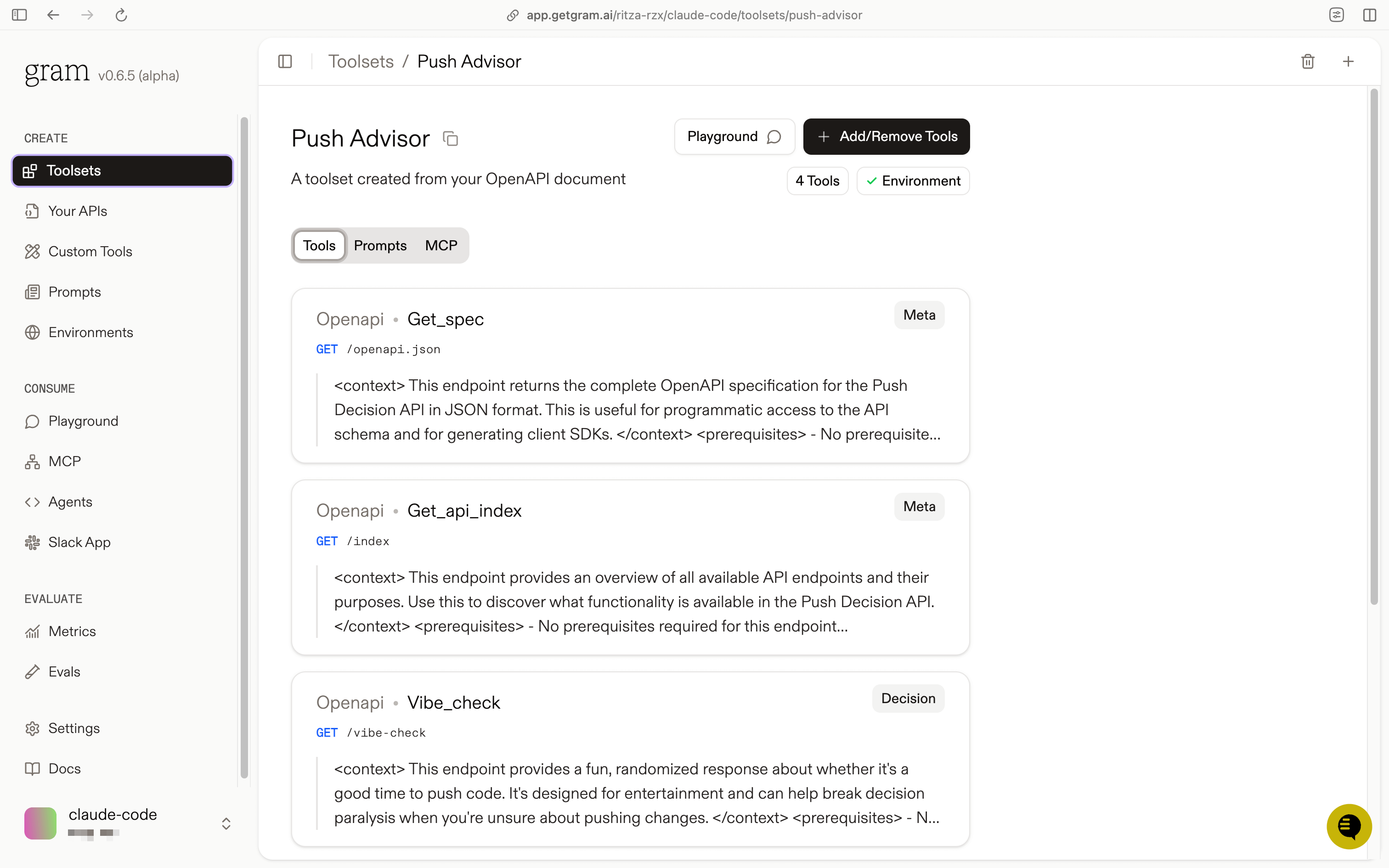This screenshot has width=1389, height=868.
Task: Click the Environment badge
Action: [x=913, y=181]
